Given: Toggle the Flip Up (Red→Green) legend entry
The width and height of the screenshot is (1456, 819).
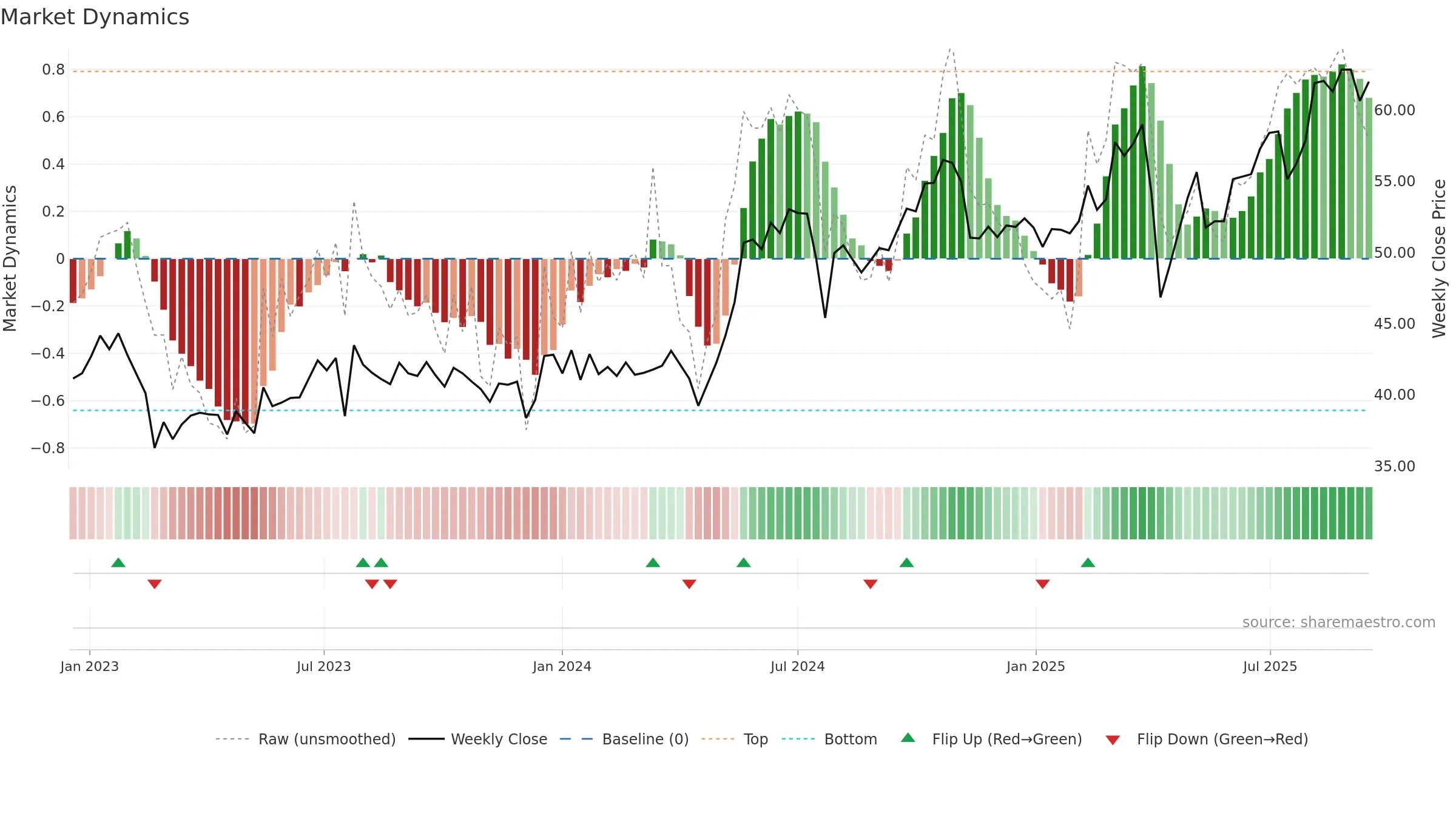Looking at the screenshot, I should click(x=991, y=739).
